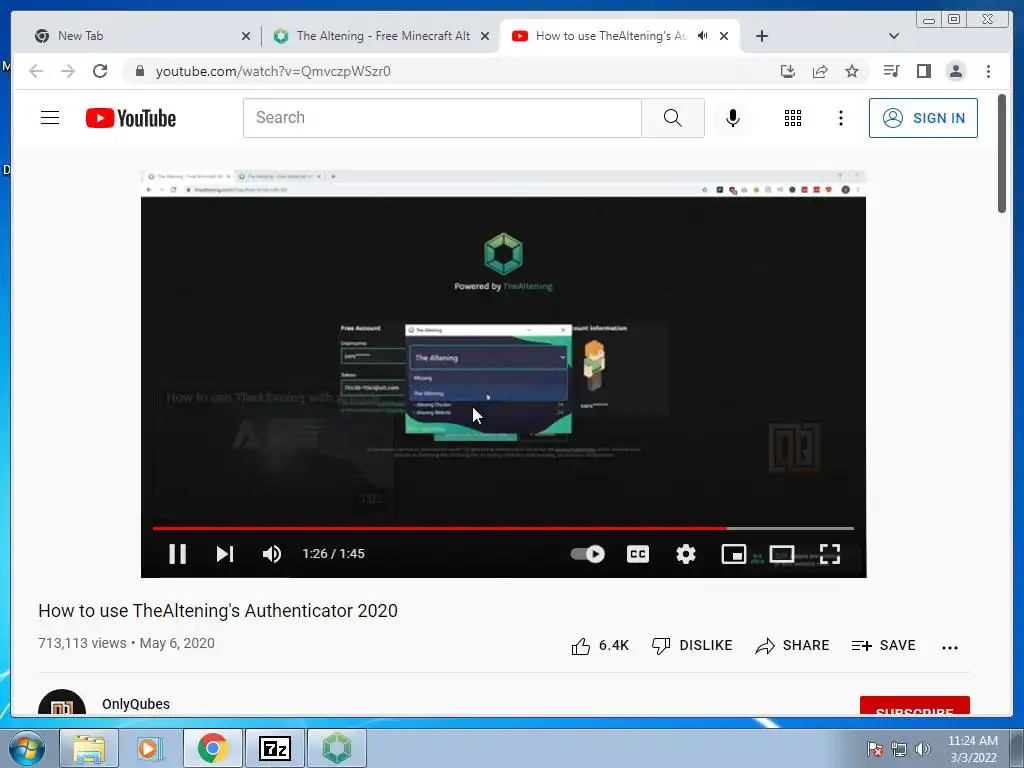SAVE the video to a playlist
This screenshot has width=1024, height=768.
(x=884, y=645)
